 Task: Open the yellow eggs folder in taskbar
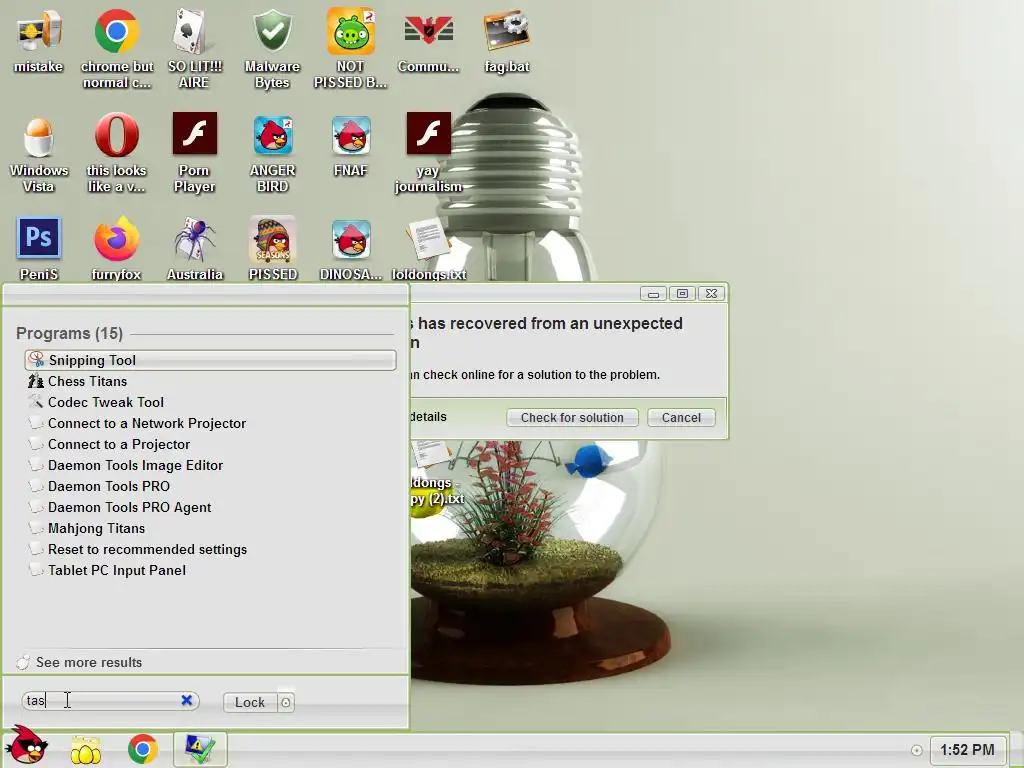[x=86, y=750]
